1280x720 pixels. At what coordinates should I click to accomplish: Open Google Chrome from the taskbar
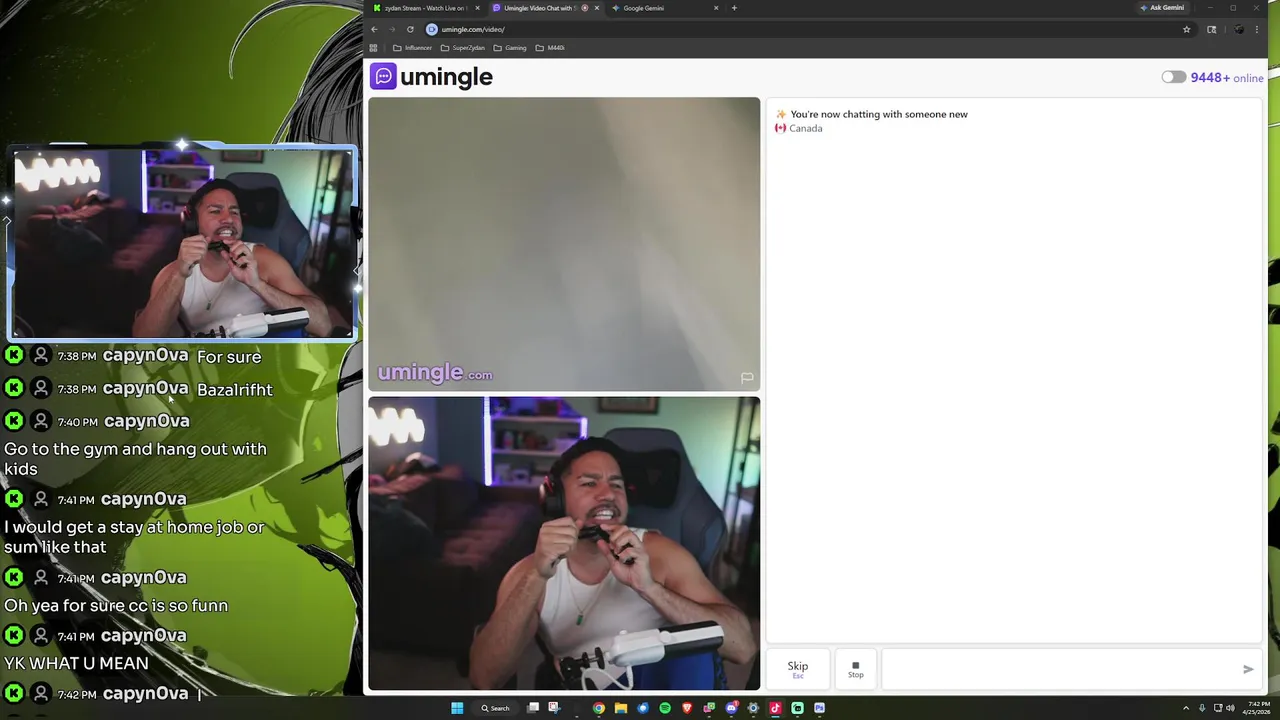[599, 708]
